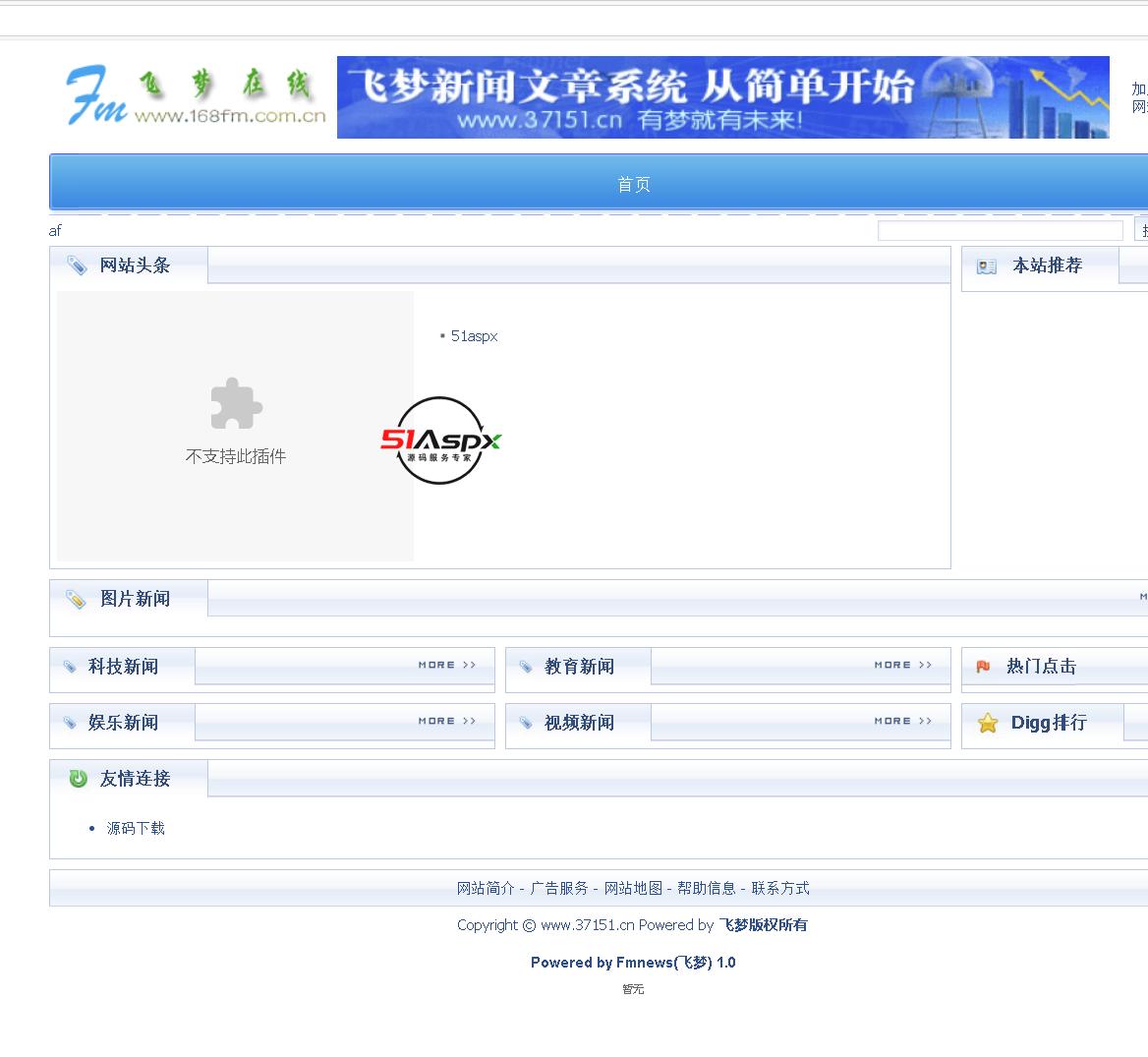Click Powered by Fmnews(飞梦) 1.0 text
The width and height of the screenshot is (1148, 1057).
633,963
